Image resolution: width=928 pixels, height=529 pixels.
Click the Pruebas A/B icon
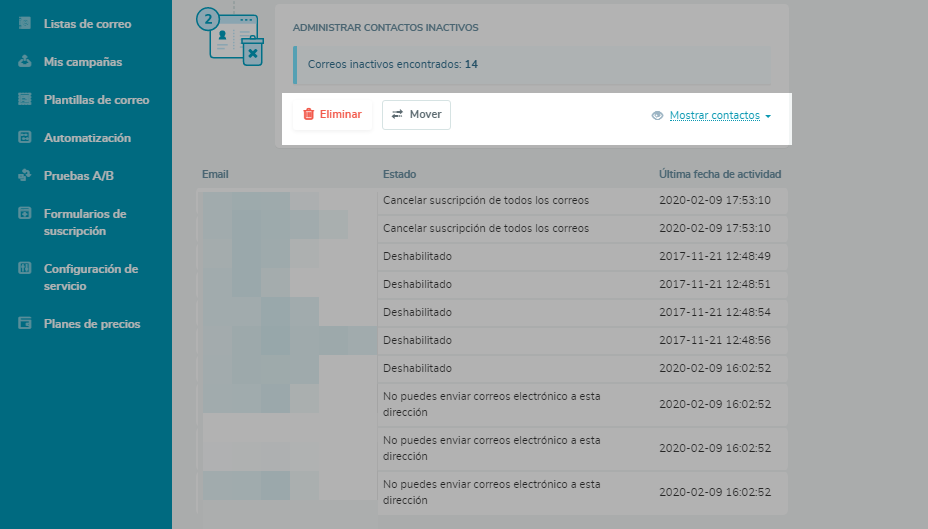coord(25,175)
